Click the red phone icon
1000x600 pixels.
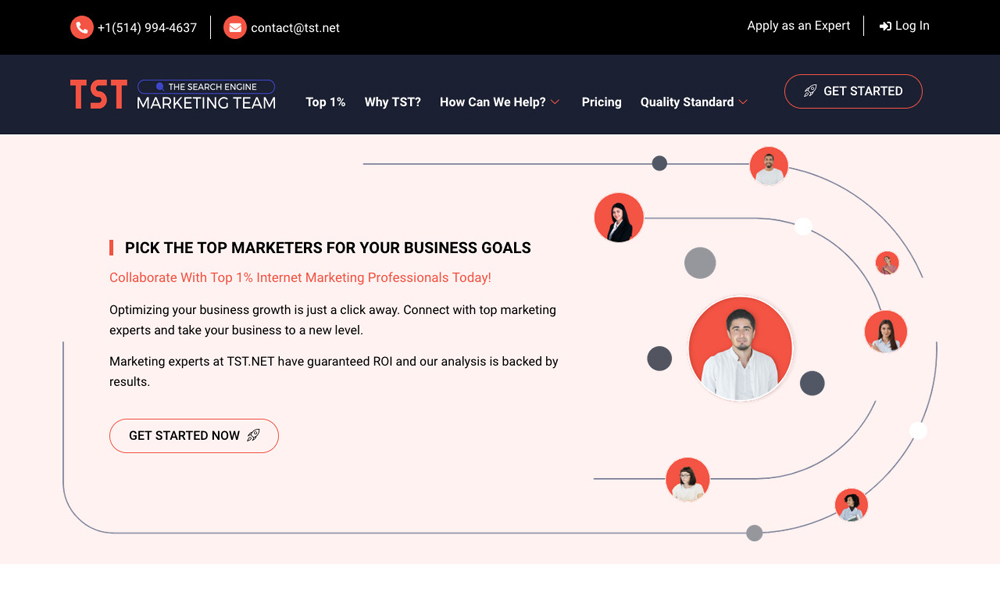coord(82,27)
